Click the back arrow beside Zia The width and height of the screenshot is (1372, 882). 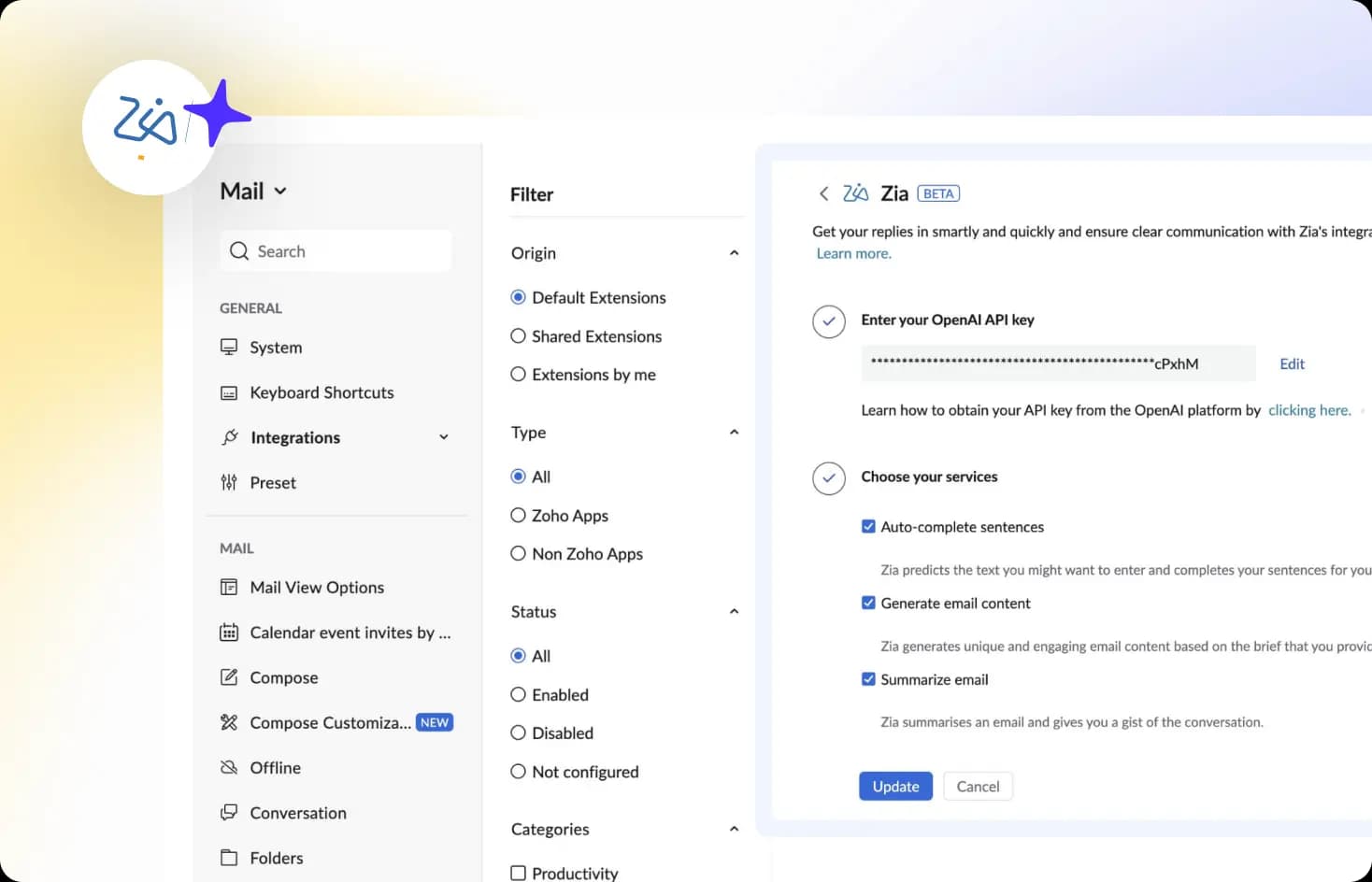[x=823, y=193]
